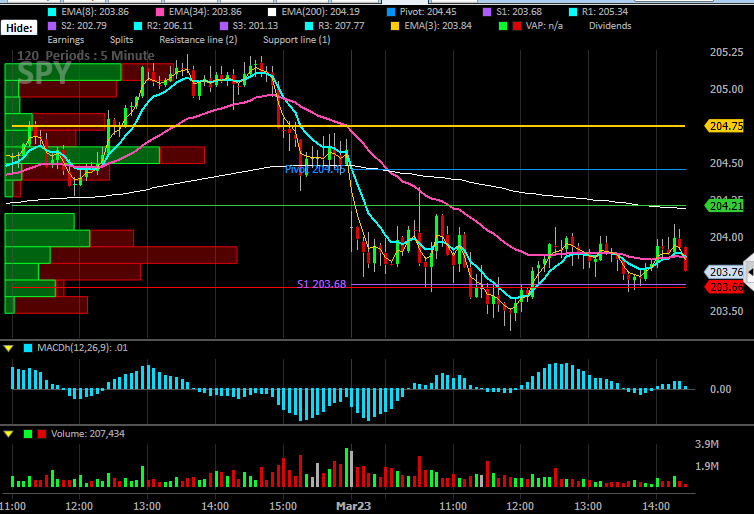
Task: Click the Pivot blue legend swatch
Action: [x=390, y=12]
